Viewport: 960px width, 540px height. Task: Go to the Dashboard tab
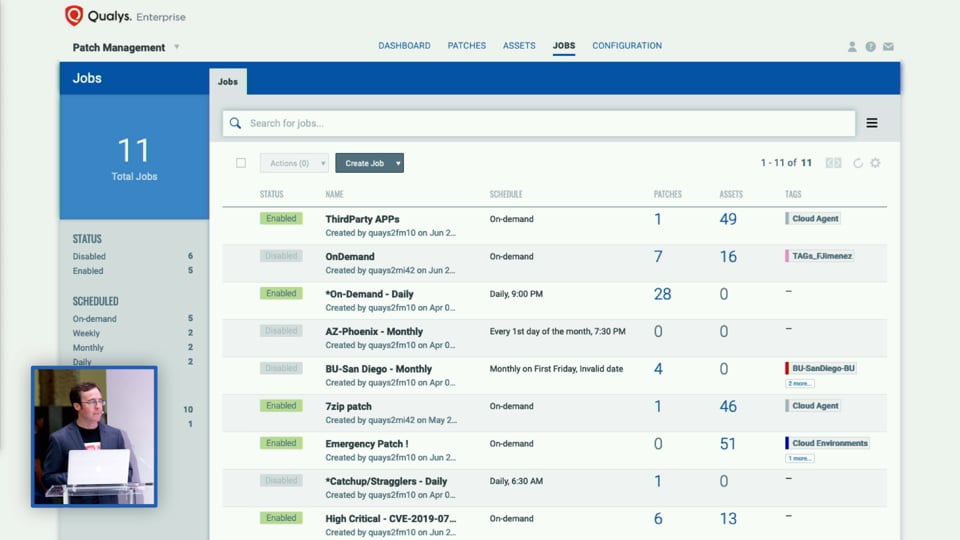pos(404,45)
